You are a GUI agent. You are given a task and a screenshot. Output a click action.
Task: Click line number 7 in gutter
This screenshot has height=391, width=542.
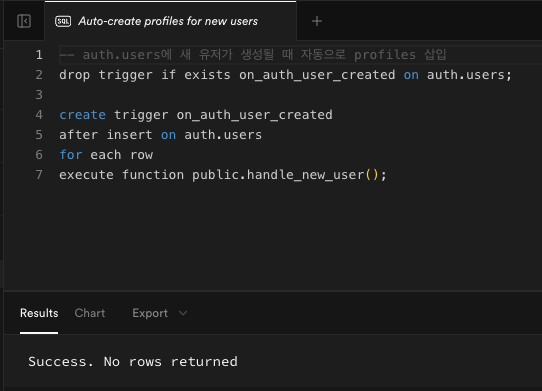(x=39, y=175)
